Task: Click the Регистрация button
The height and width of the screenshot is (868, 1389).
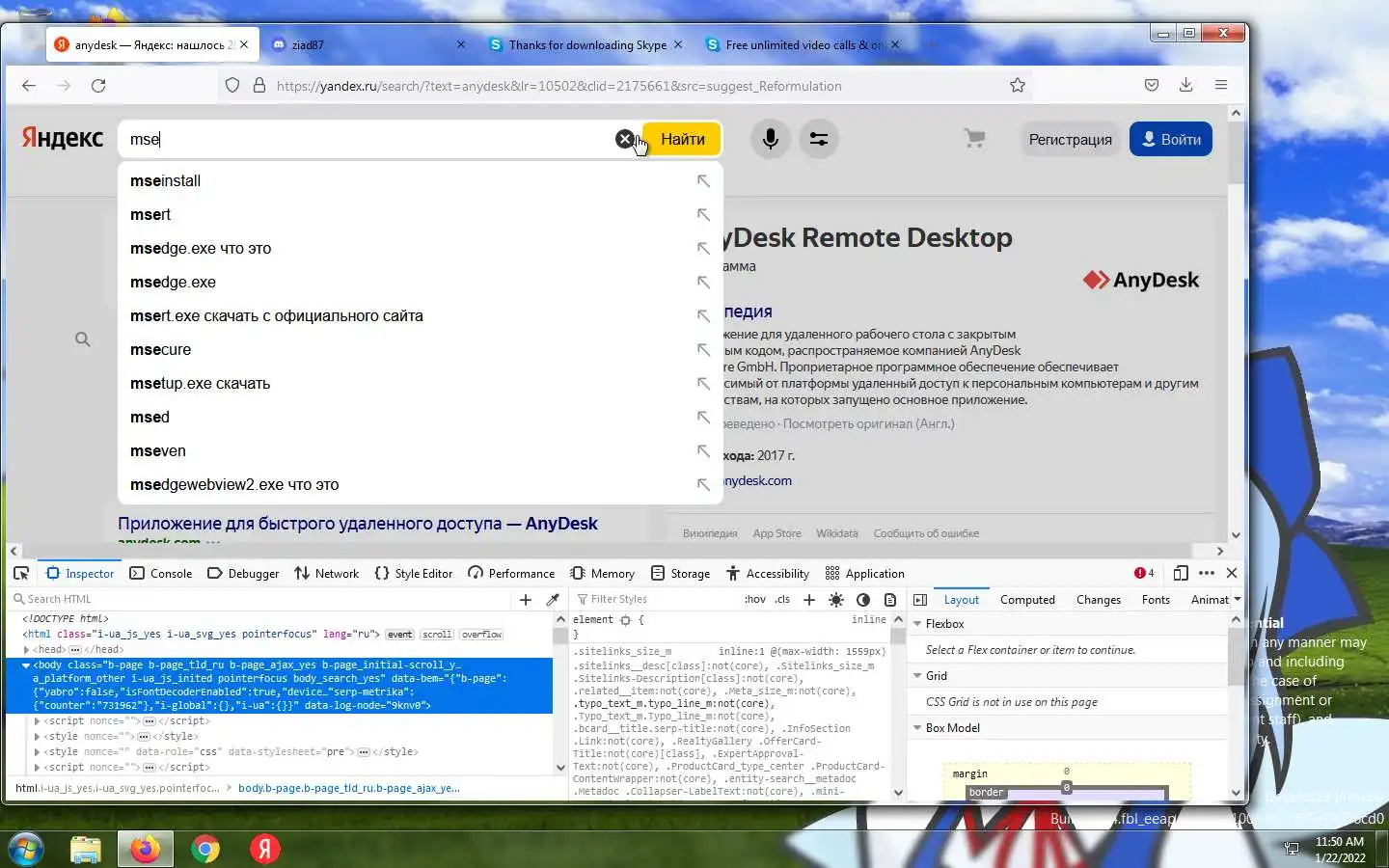Action: tap(1070, 139)
